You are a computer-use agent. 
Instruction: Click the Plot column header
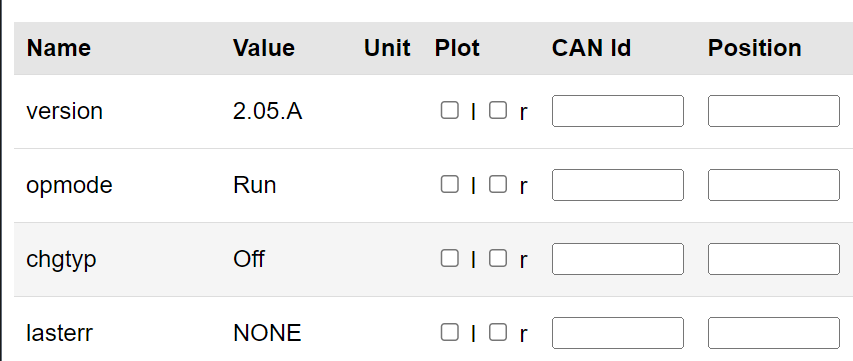[x=457, y=48]
